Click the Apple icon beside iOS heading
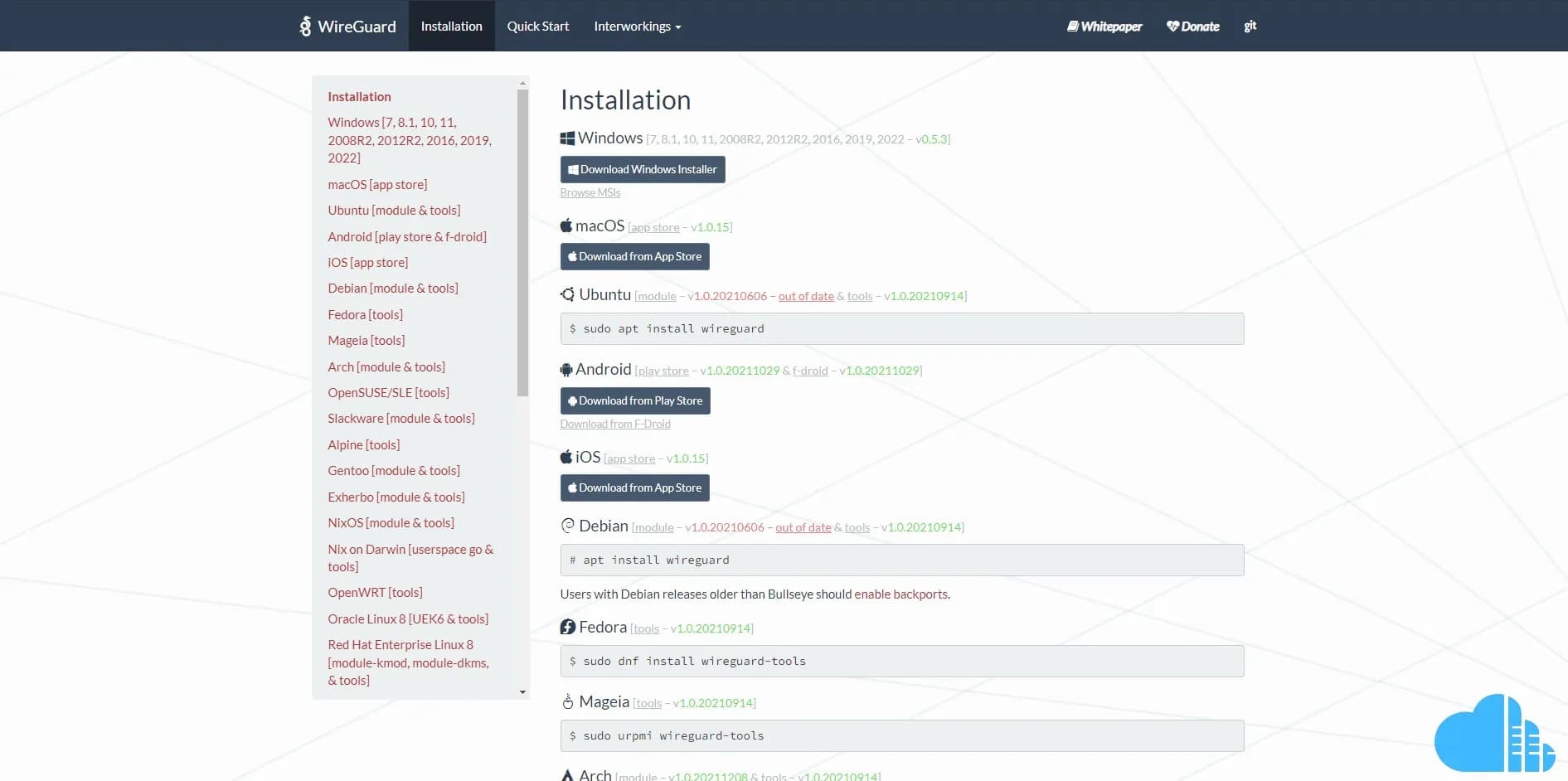The height and width of the screenshot is (781, 1568). (x=566, y=457)
